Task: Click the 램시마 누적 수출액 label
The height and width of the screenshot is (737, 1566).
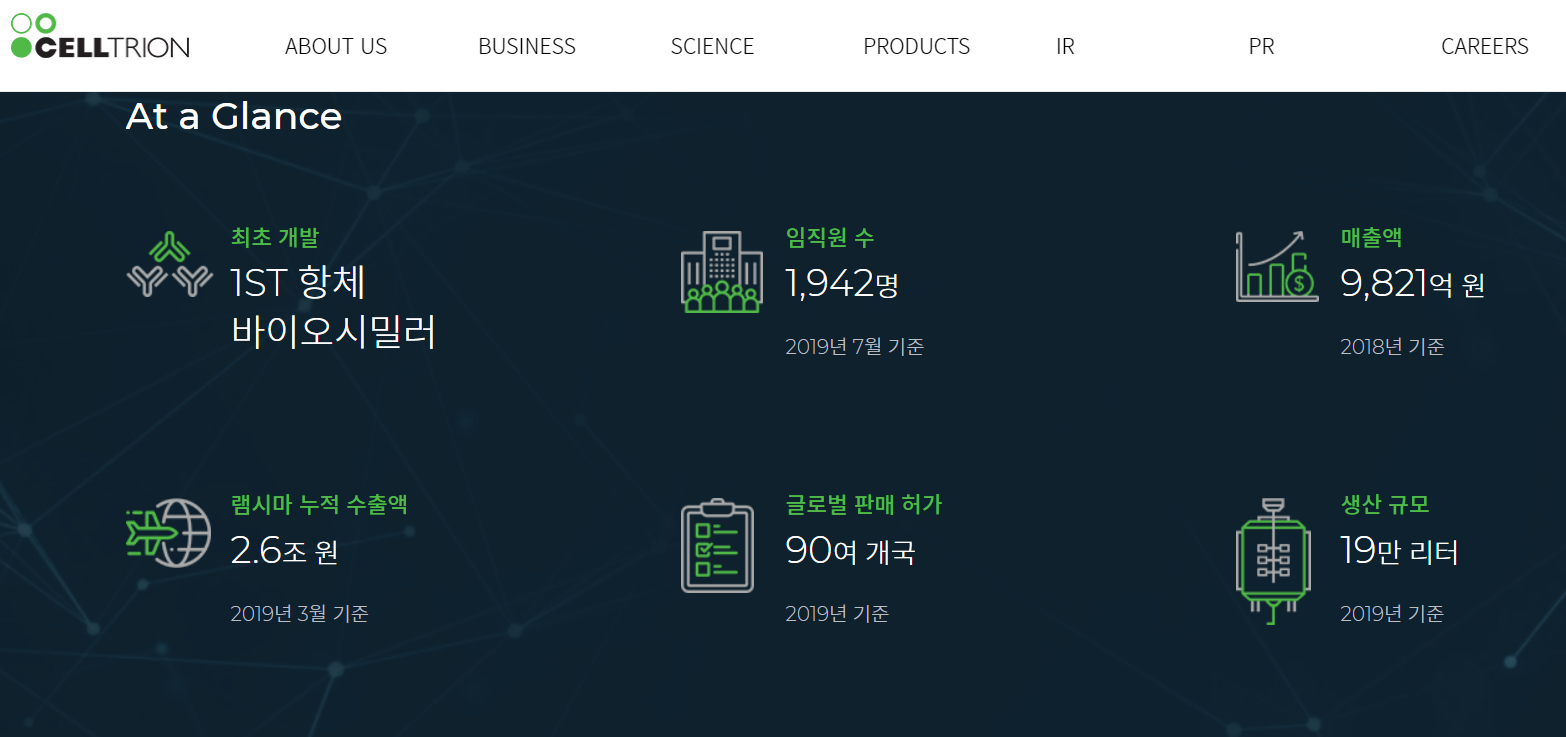Action: (x=319, y=504)
